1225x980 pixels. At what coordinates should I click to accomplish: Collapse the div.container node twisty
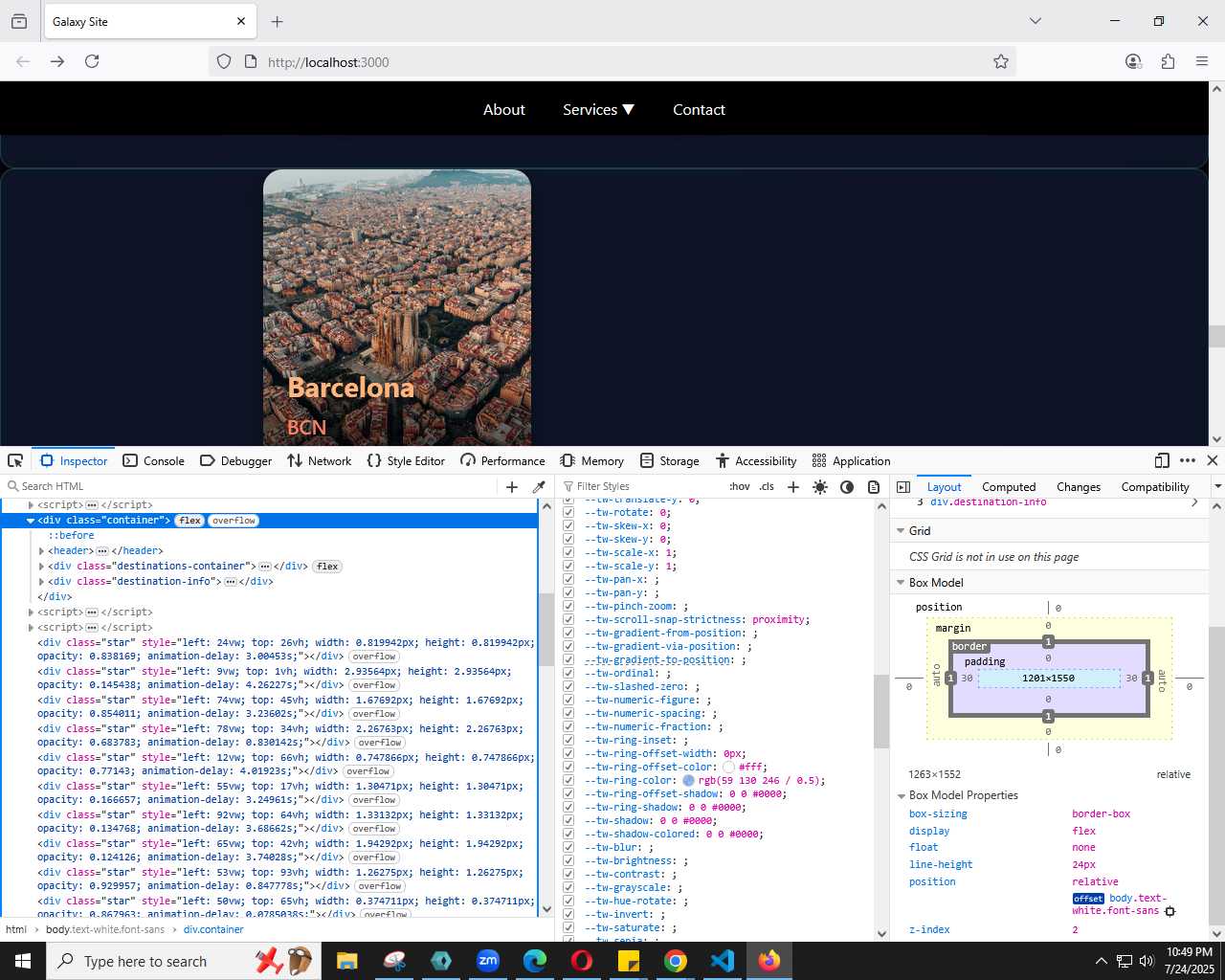pyautogui.click(x=31, y=521)
